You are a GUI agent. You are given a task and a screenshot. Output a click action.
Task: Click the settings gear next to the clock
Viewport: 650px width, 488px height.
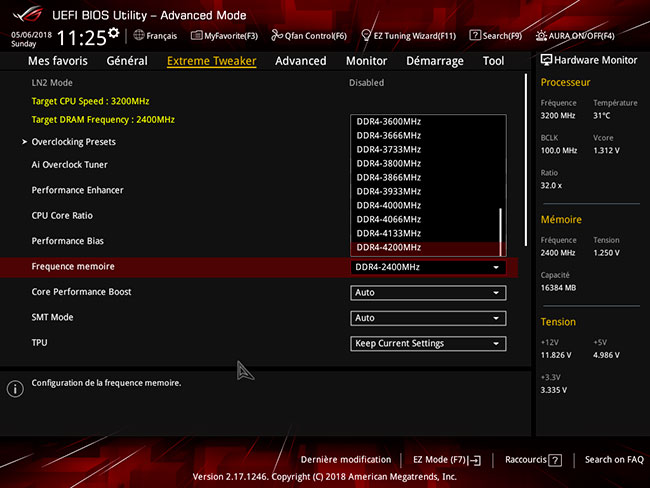113,33
